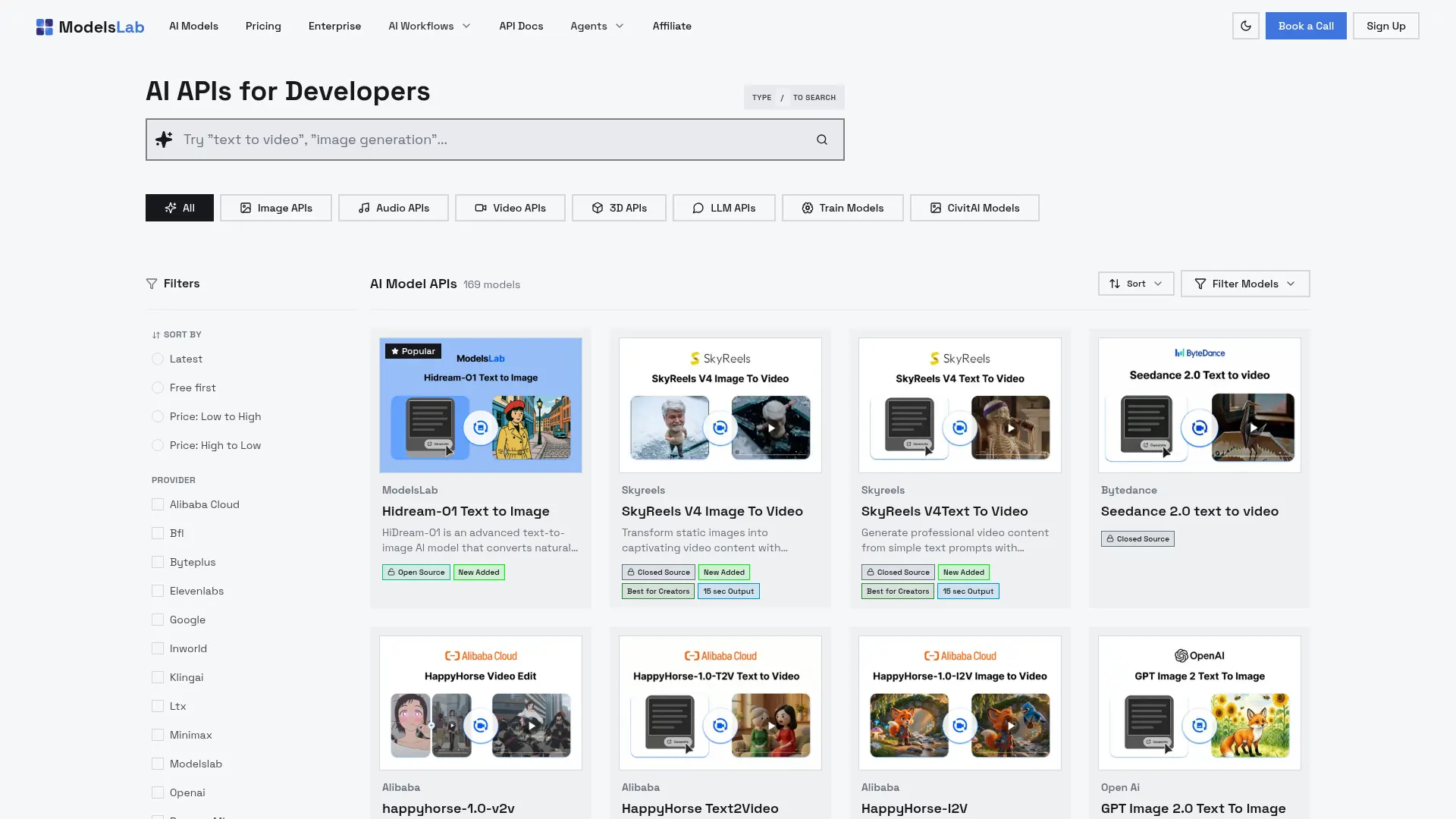Open Hidream-01 Text to Image title link
Viewport: 1456px width, 819px height.
466,512
